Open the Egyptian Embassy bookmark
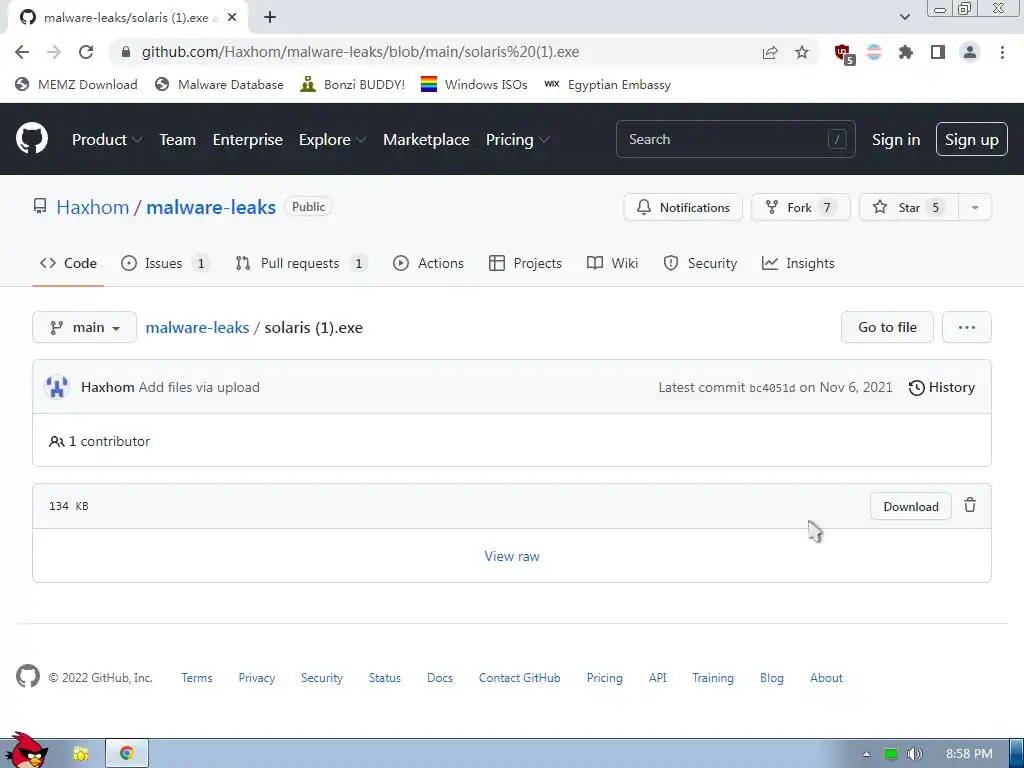Viewport: 1024px width, 768px height. (607, 84)
